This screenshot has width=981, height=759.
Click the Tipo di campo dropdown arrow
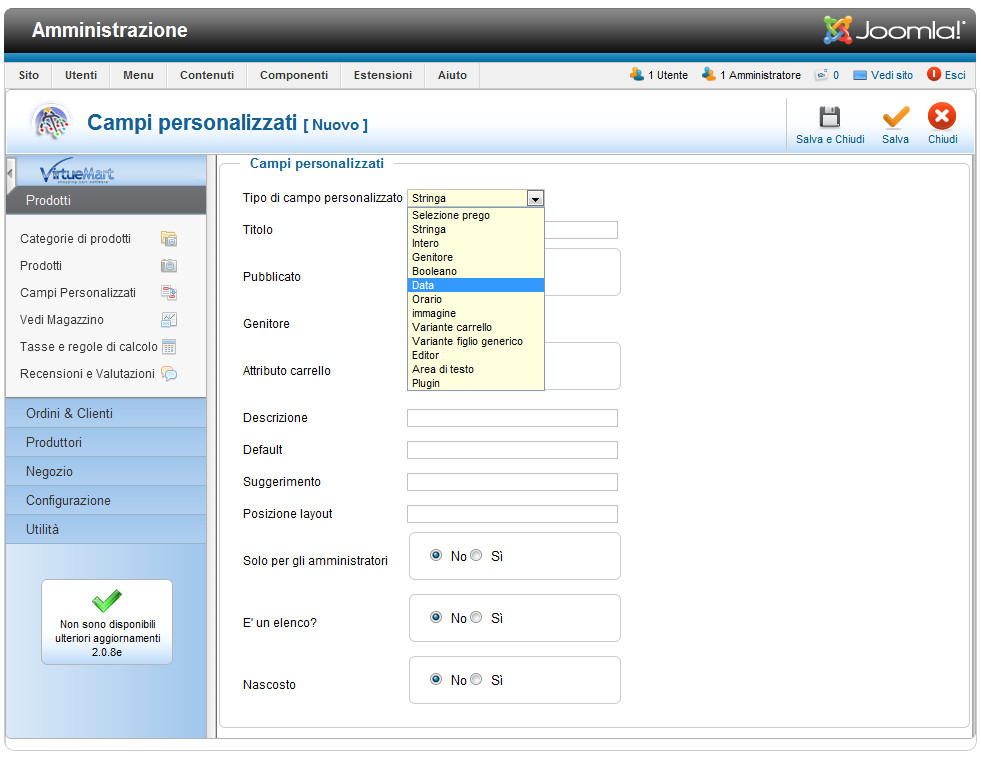tap(536, 199)
